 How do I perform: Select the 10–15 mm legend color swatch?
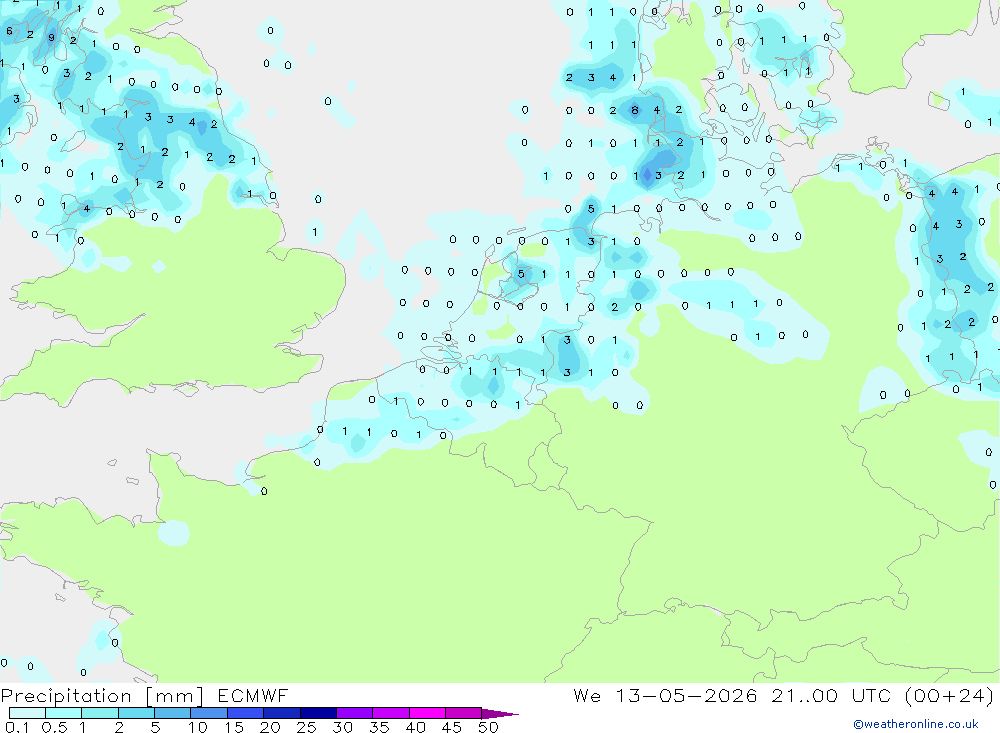[x=209, y=713]
